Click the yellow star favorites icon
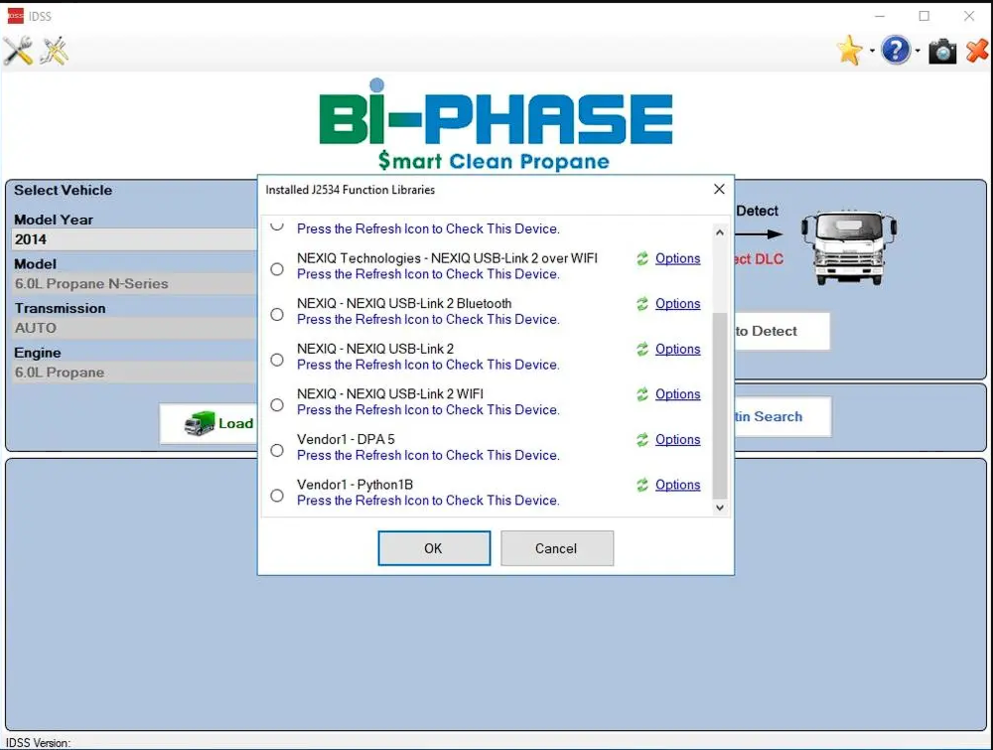 (849, 51)
